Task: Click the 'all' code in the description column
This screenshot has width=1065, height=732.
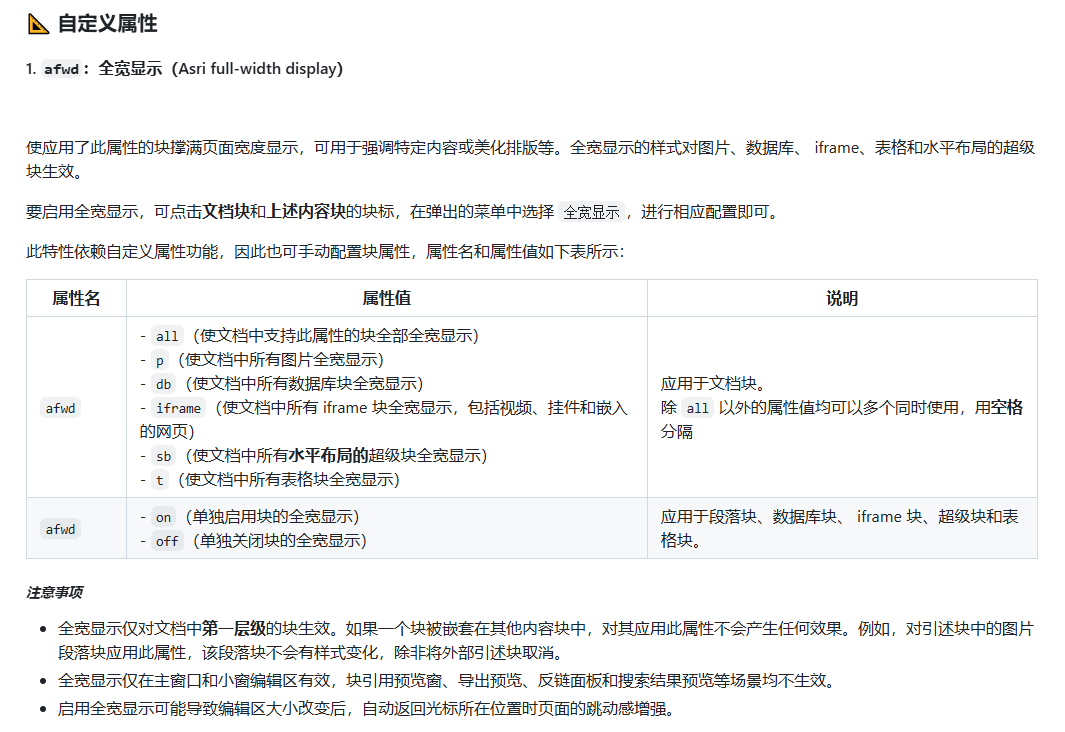Action: coord(698,408)
